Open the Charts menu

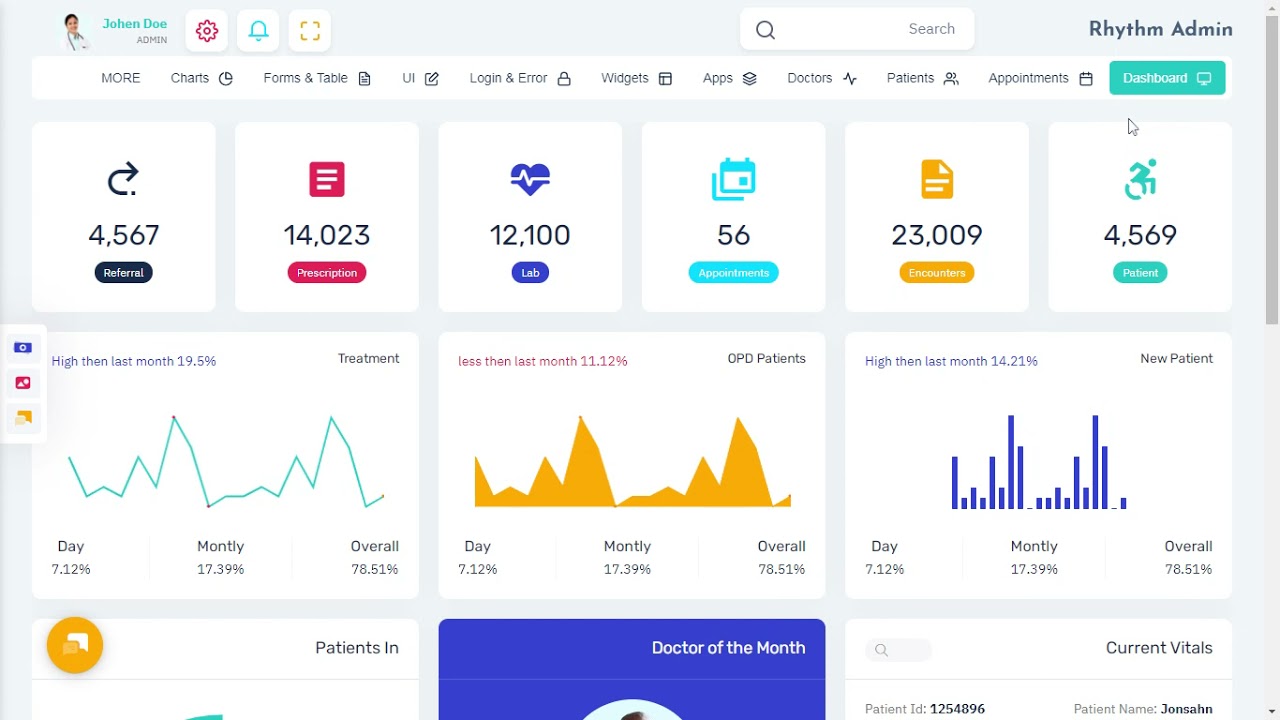[x=201, y=78]
